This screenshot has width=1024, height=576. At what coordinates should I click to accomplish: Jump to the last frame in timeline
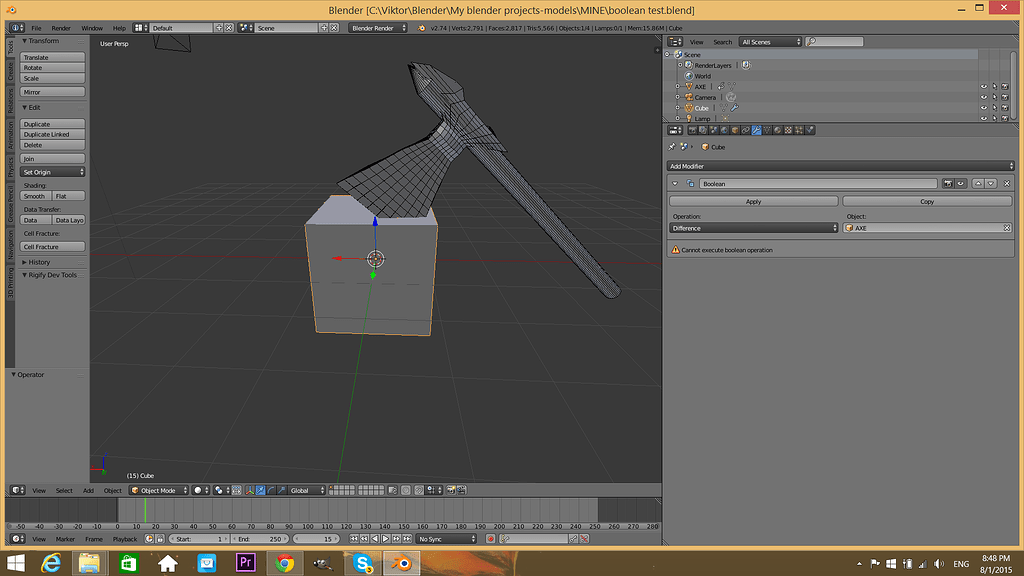(x=407, y=539)
